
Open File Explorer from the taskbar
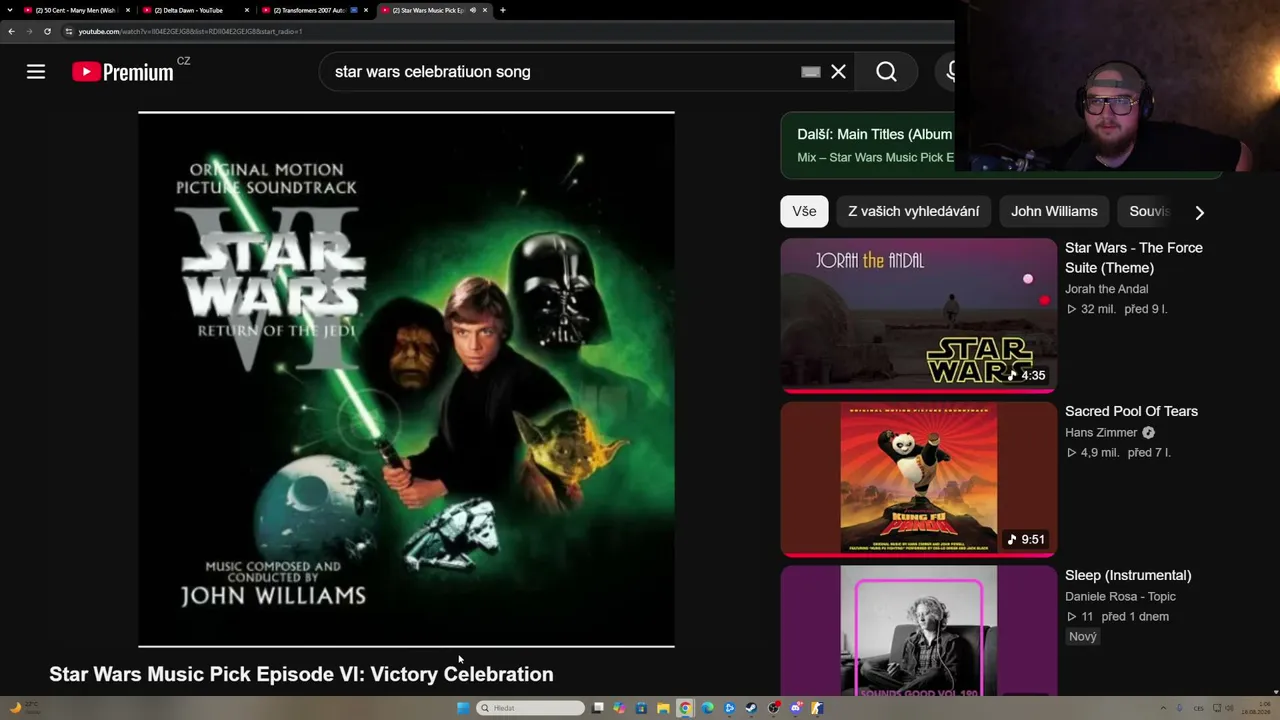[x=663, y=708]
